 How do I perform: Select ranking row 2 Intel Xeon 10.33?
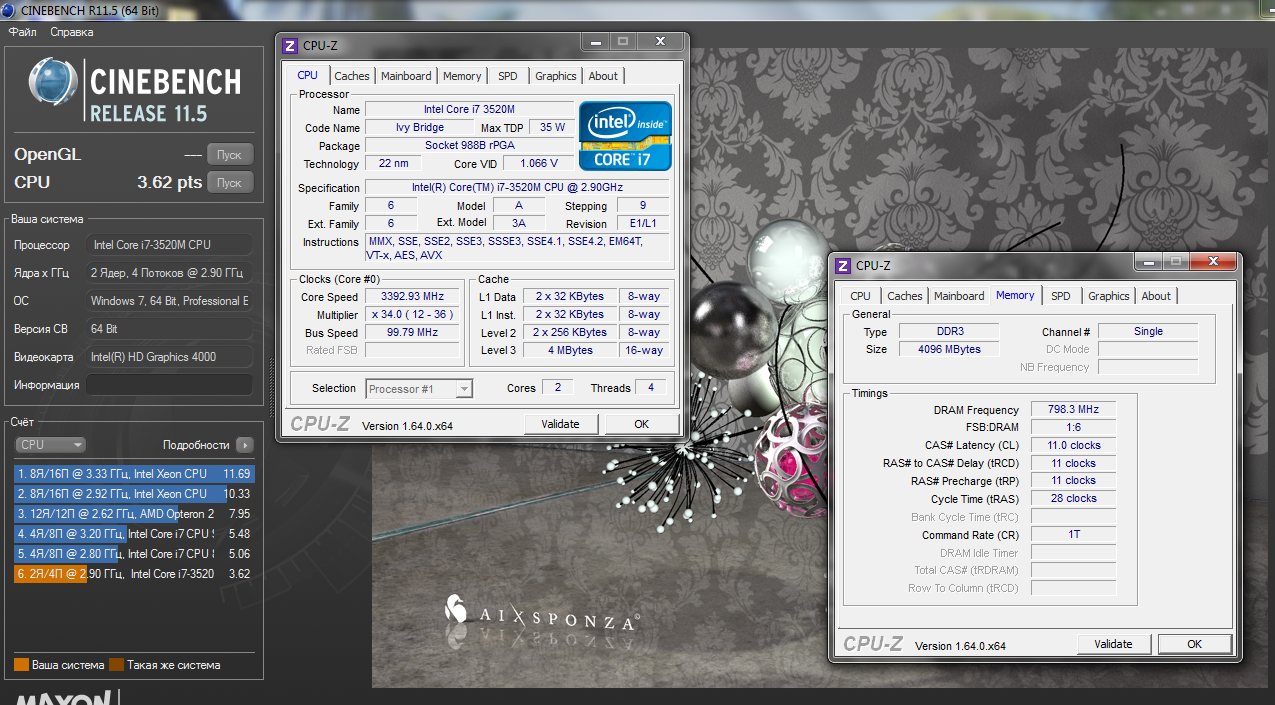tap(134, 494)
